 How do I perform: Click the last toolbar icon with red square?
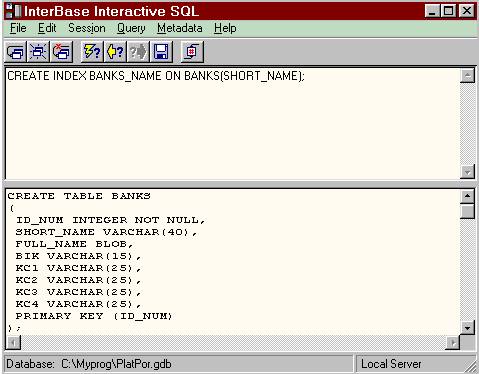[x=192, y=52]
